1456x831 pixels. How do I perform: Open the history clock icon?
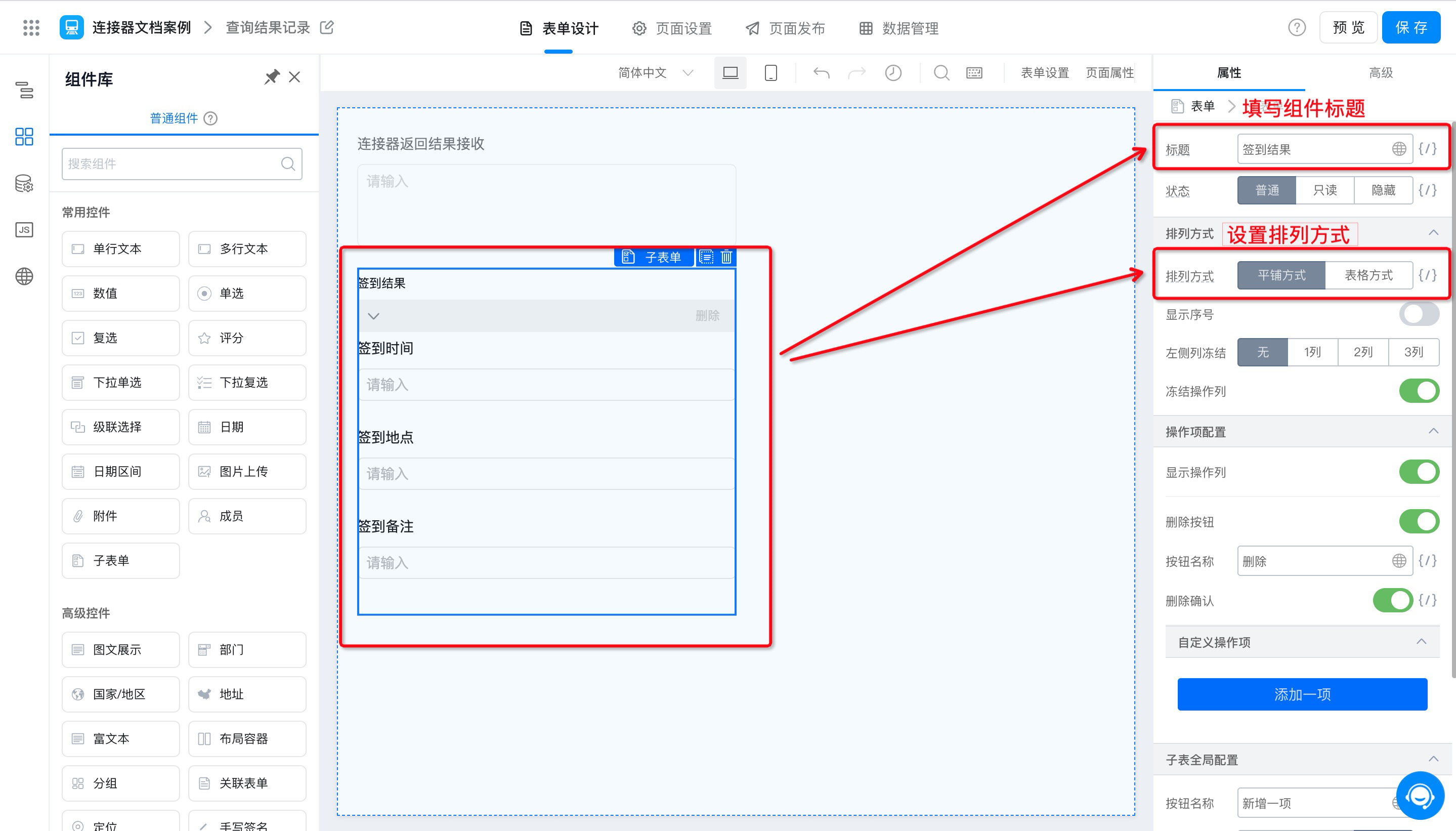[x=893, y=72]
